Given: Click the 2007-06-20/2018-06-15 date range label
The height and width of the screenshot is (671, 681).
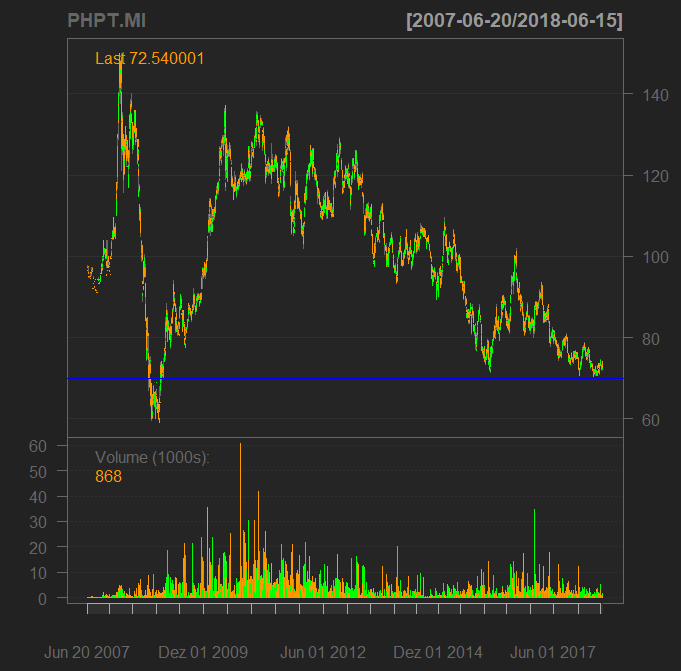Looking at the screenshot, I should pyautogui.click(x=515, y=20).
